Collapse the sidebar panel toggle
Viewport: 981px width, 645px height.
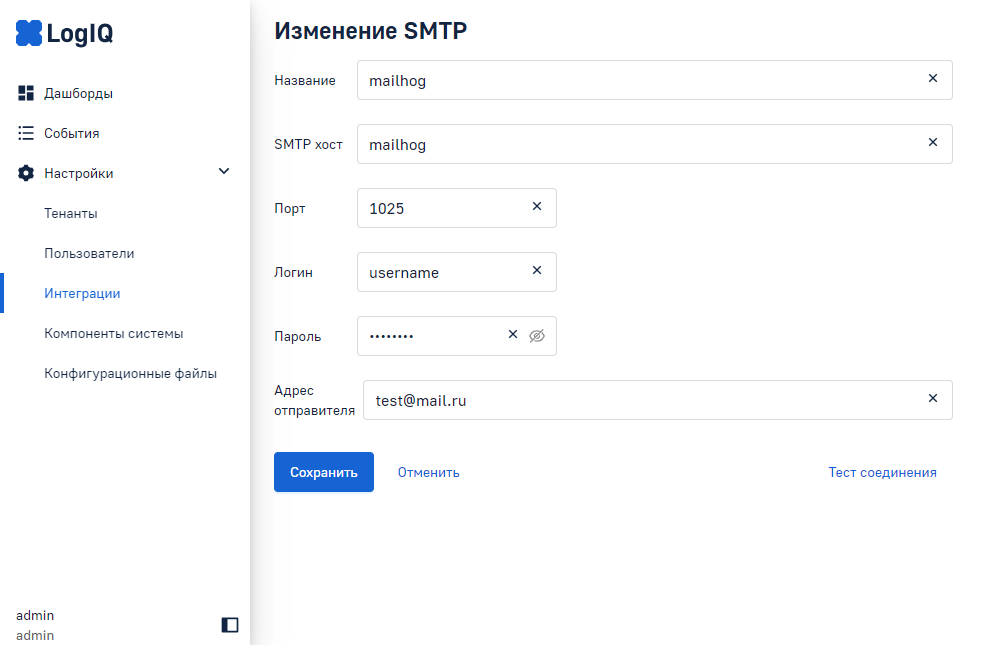point(230,625)
